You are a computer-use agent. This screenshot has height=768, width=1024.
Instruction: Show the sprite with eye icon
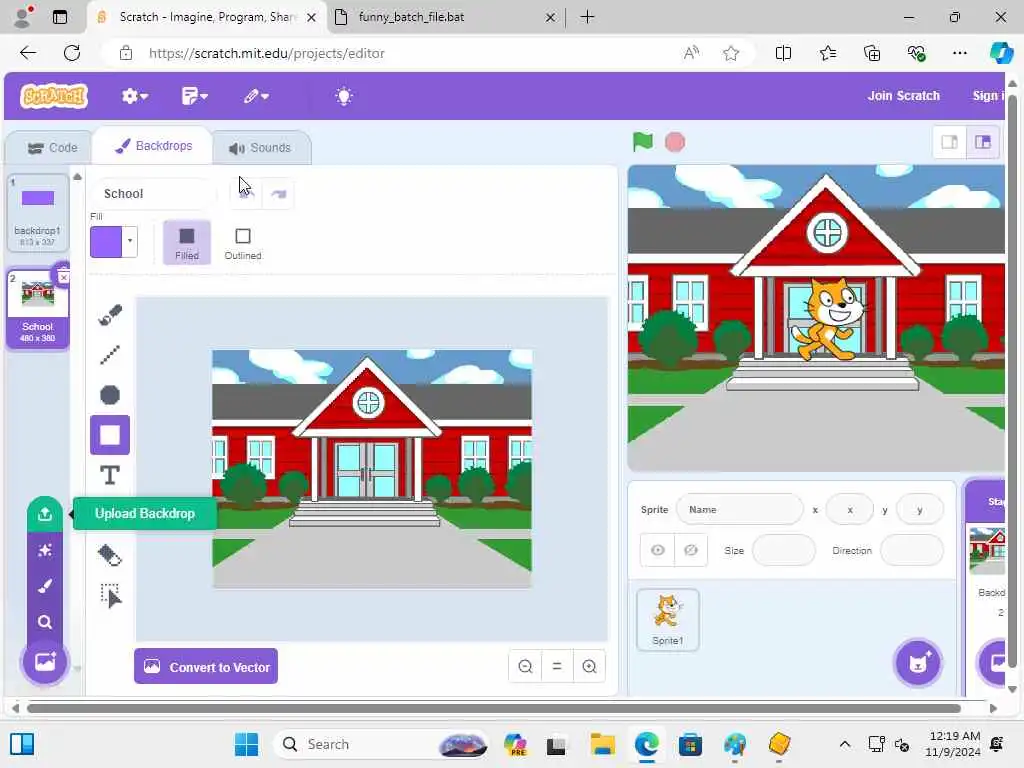(658, 550)
